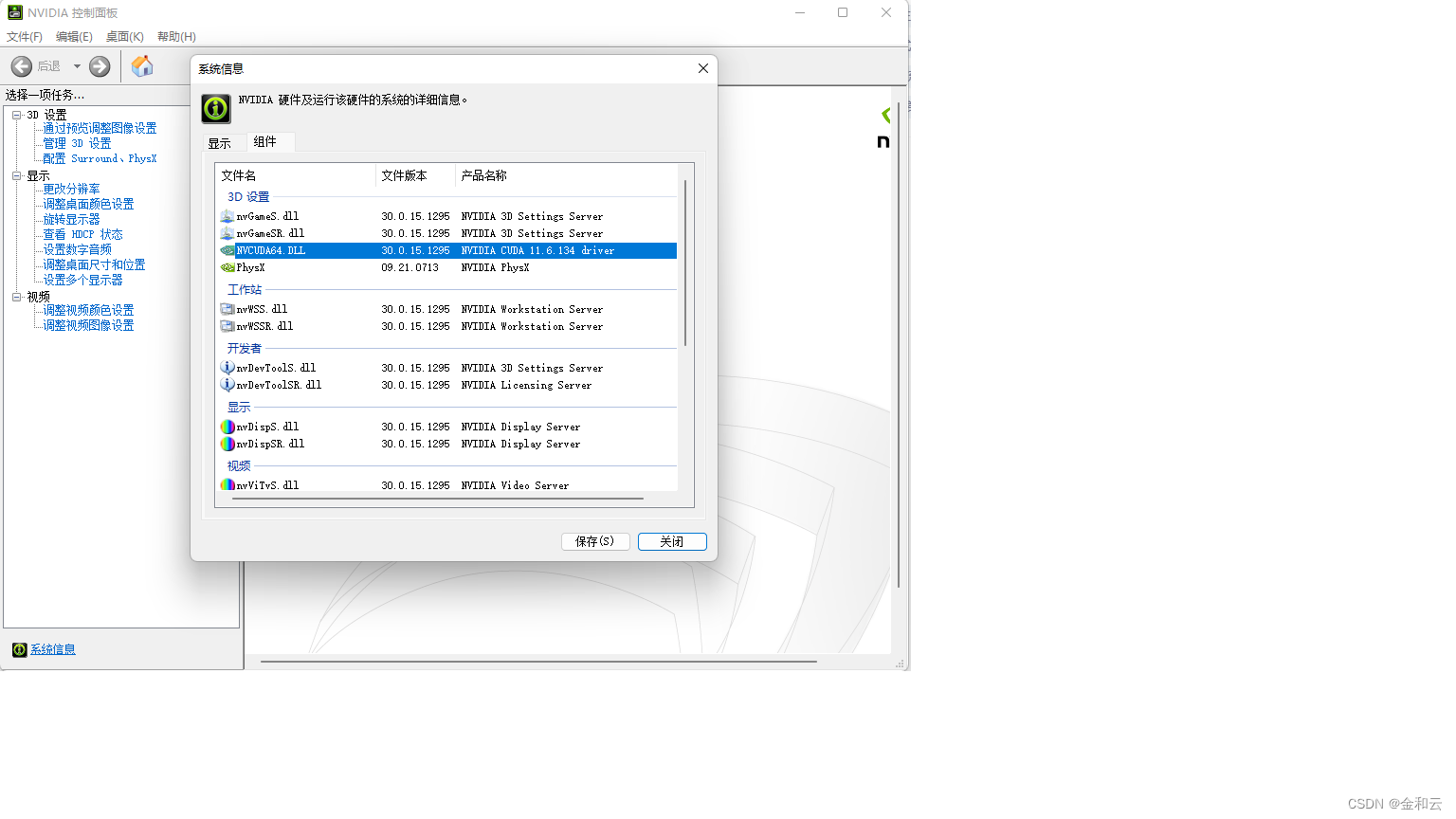Image resolution: width=1456 pixels, height=819 pixels.
Task: Click the NVCUDA64.DLL NVIDIA eye icon
Action: pos(227,250)
